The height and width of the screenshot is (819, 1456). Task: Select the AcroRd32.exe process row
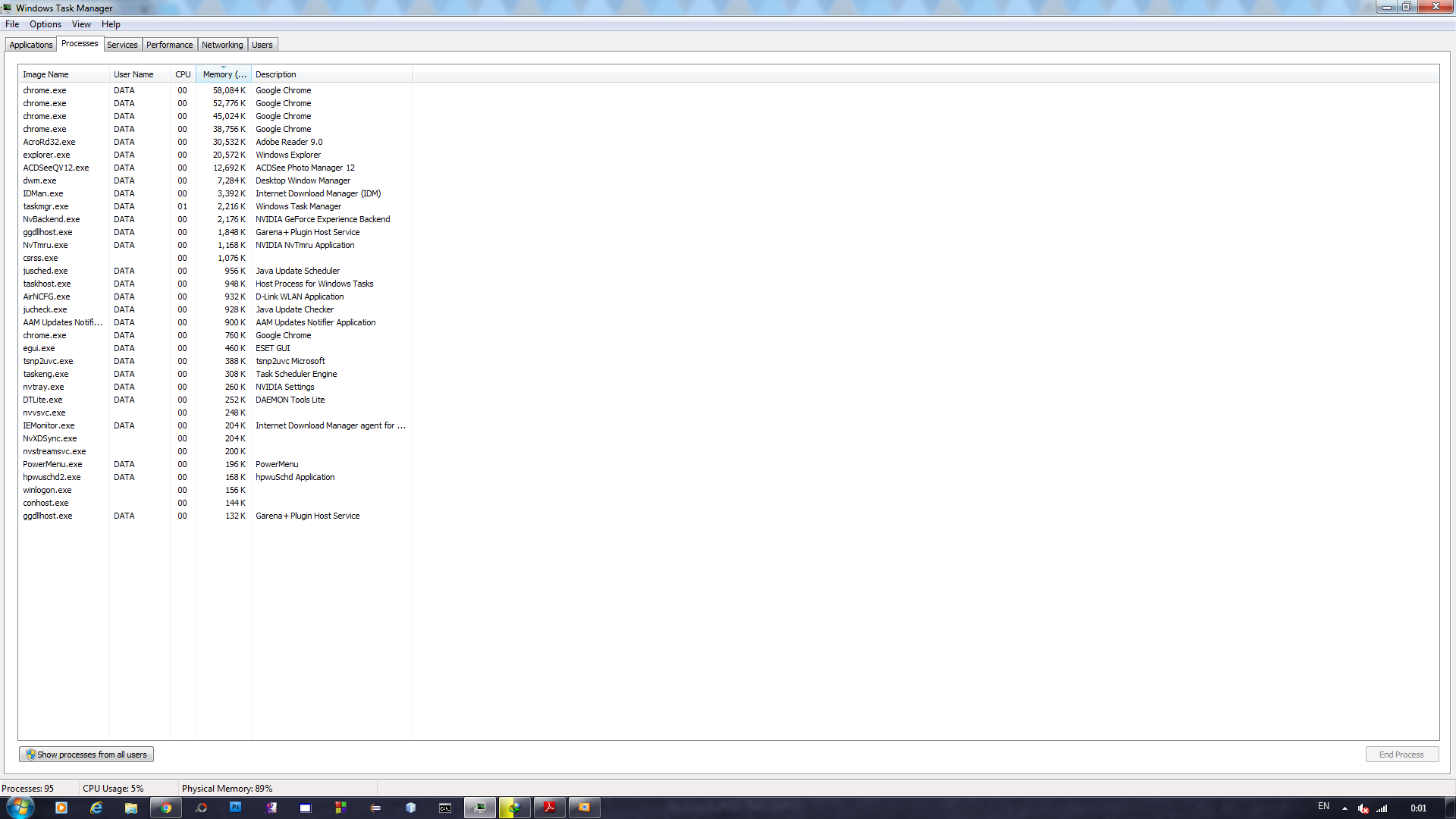[x=215, y=142]
